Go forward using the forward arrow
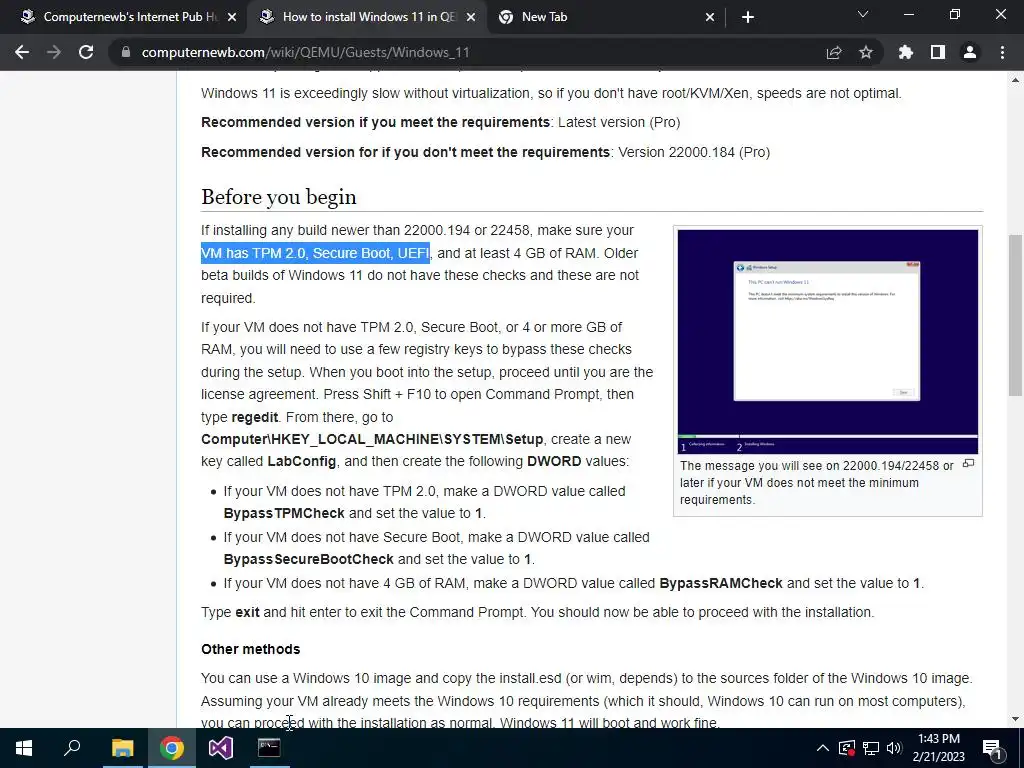The image size is (1024, 768). point(54,52)
